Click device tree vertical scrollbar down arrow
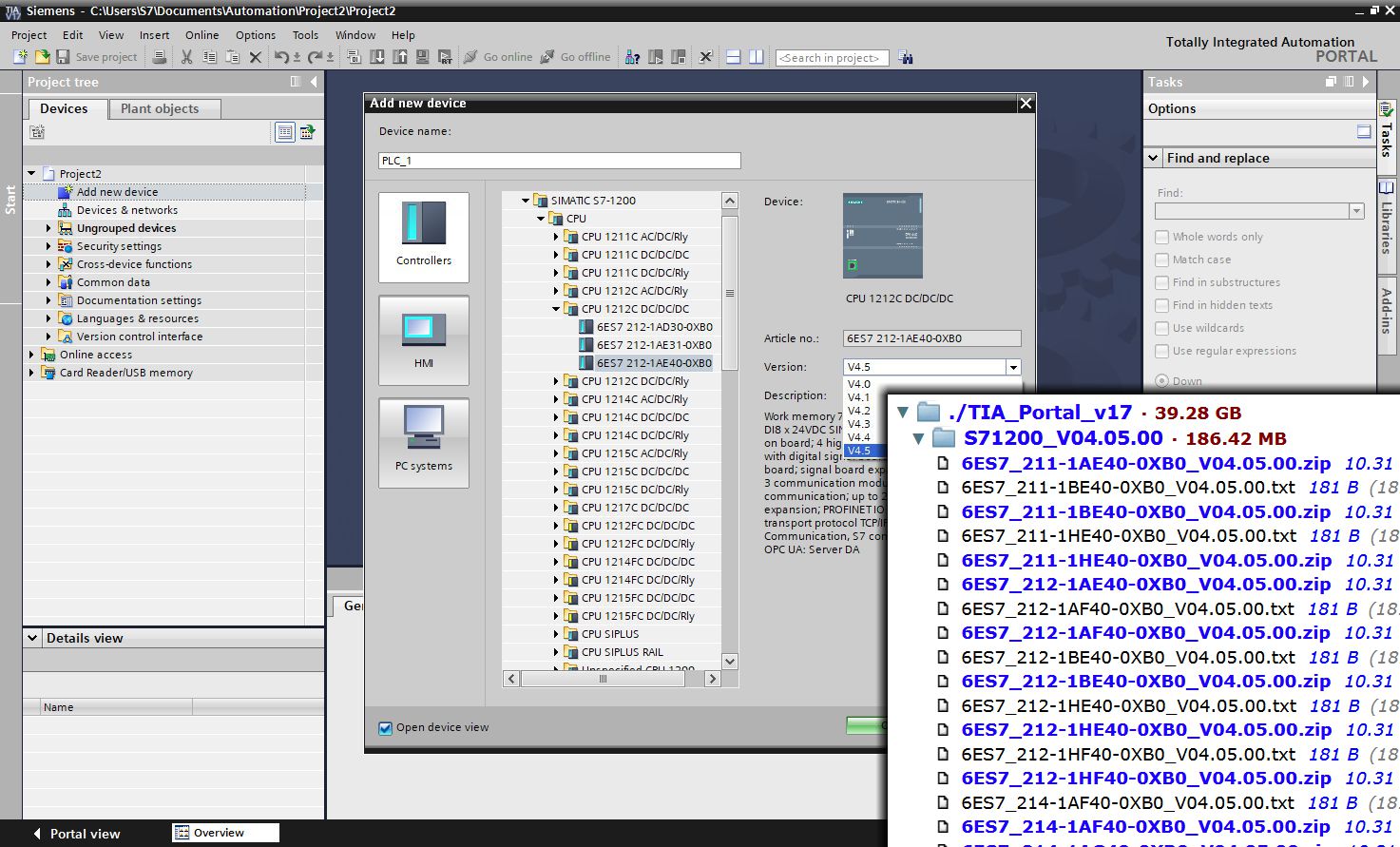1400x847 pixels. (730, 662)
